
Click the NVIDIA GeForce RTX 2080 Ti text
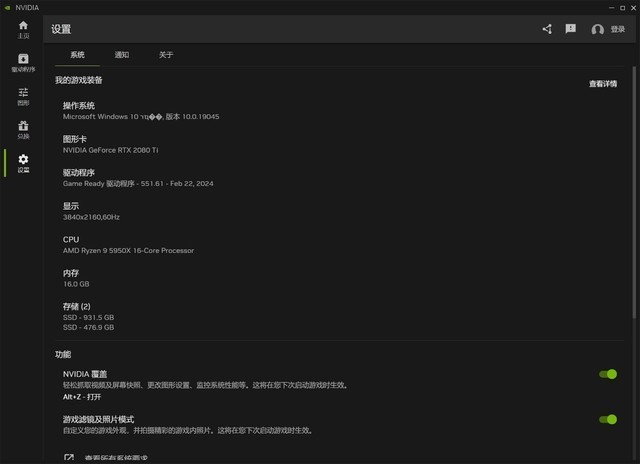[110, 150]
